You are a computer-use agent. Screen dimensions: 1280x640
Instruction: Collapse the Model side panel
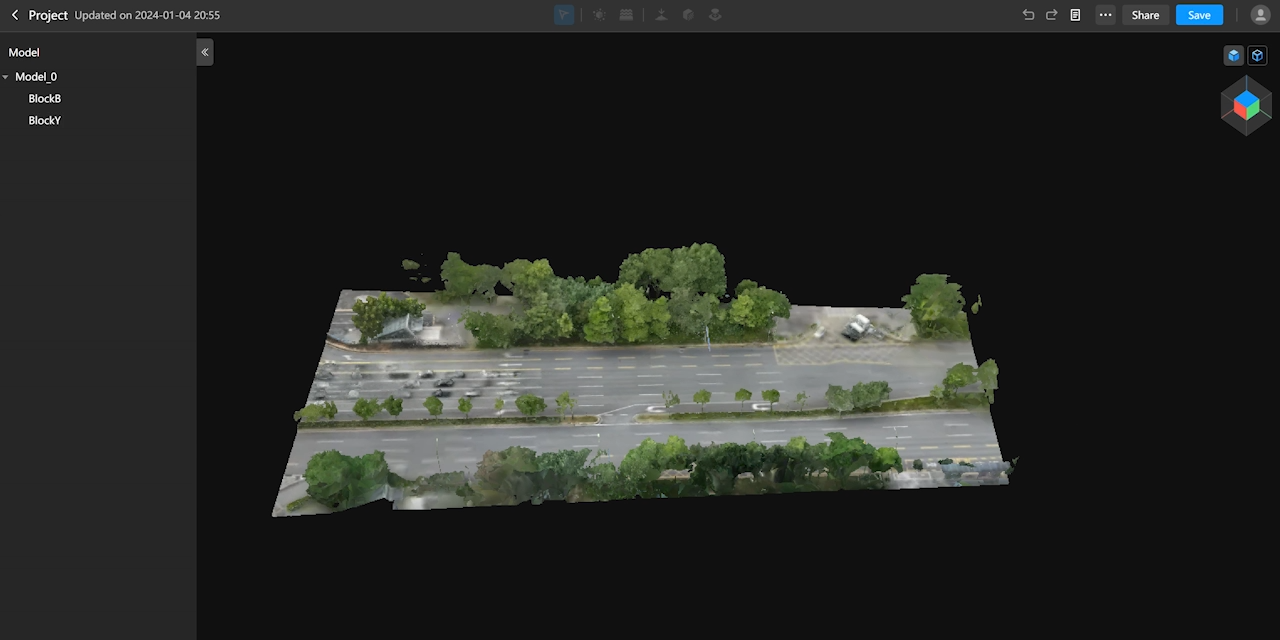tap(205, 52)
